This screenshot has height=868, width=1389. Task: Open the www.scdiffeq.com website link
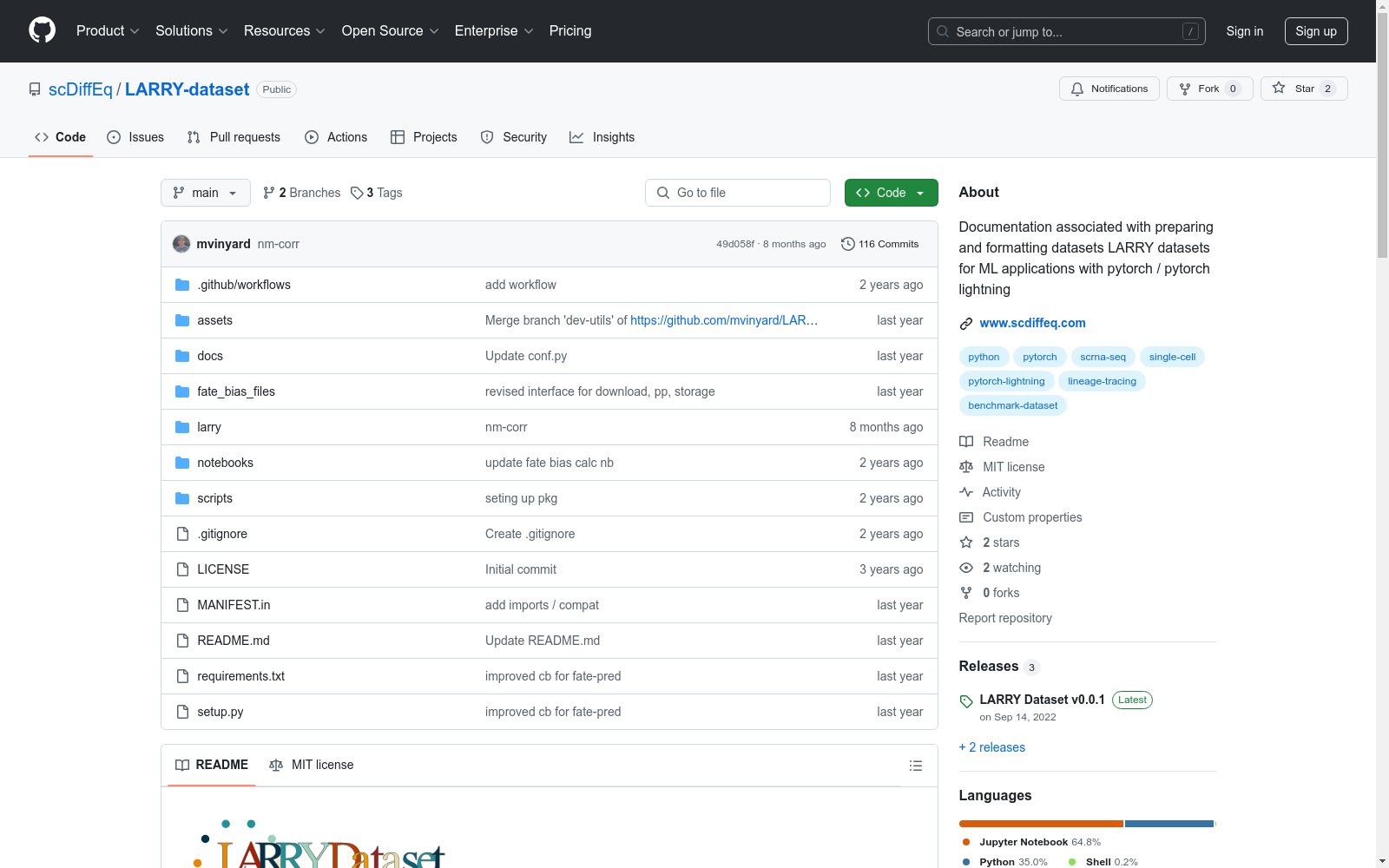[1032, 323]
